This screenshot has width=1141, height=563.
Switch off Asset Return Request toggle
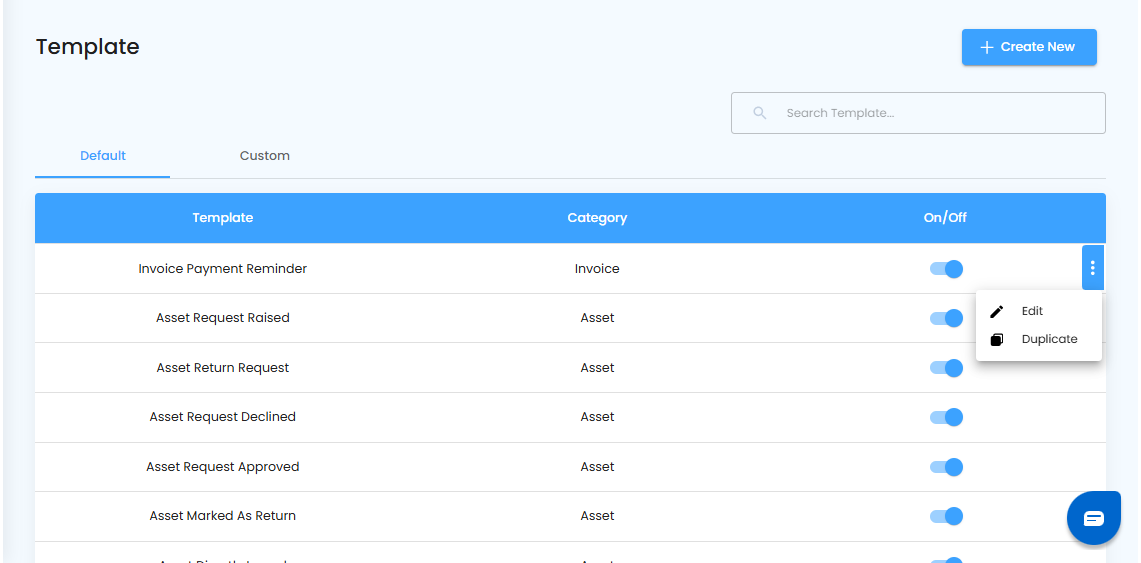click(946, 368)
